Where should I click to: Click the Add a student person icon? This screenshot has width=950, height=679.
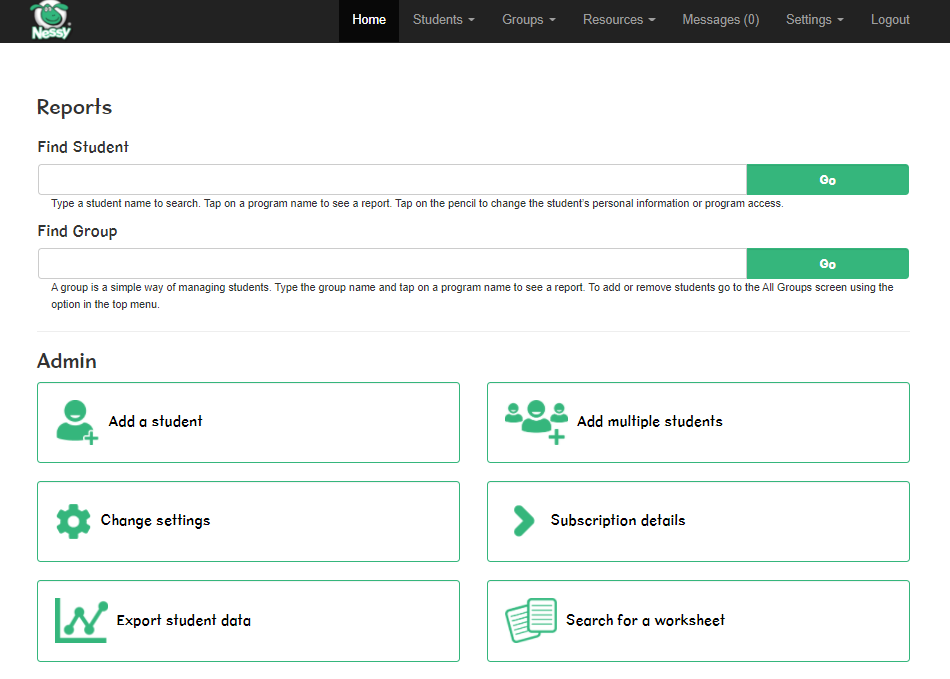77,422
